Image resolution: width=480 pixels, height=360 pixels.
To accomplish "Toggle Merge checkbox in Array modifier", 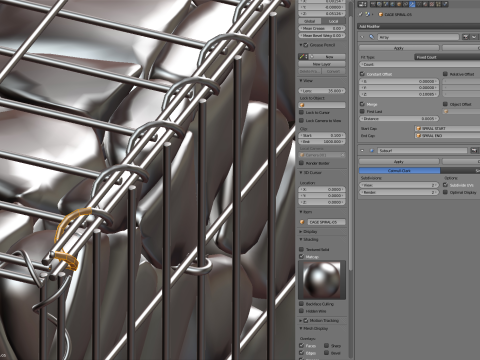I will pyautogui.click(x=362, y=104).
